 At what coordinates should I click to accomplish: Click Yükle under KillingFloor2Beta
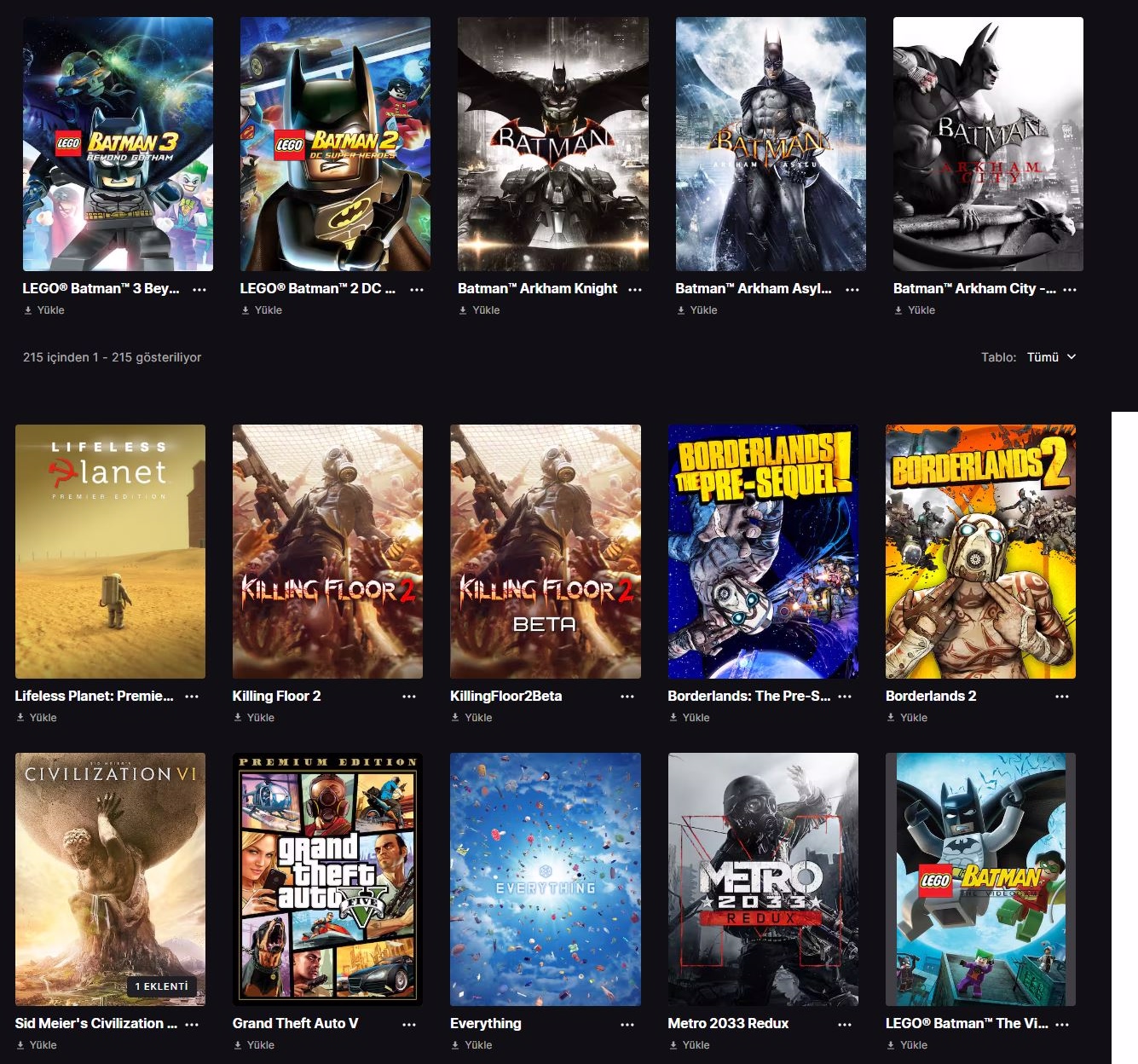[472, 718]
